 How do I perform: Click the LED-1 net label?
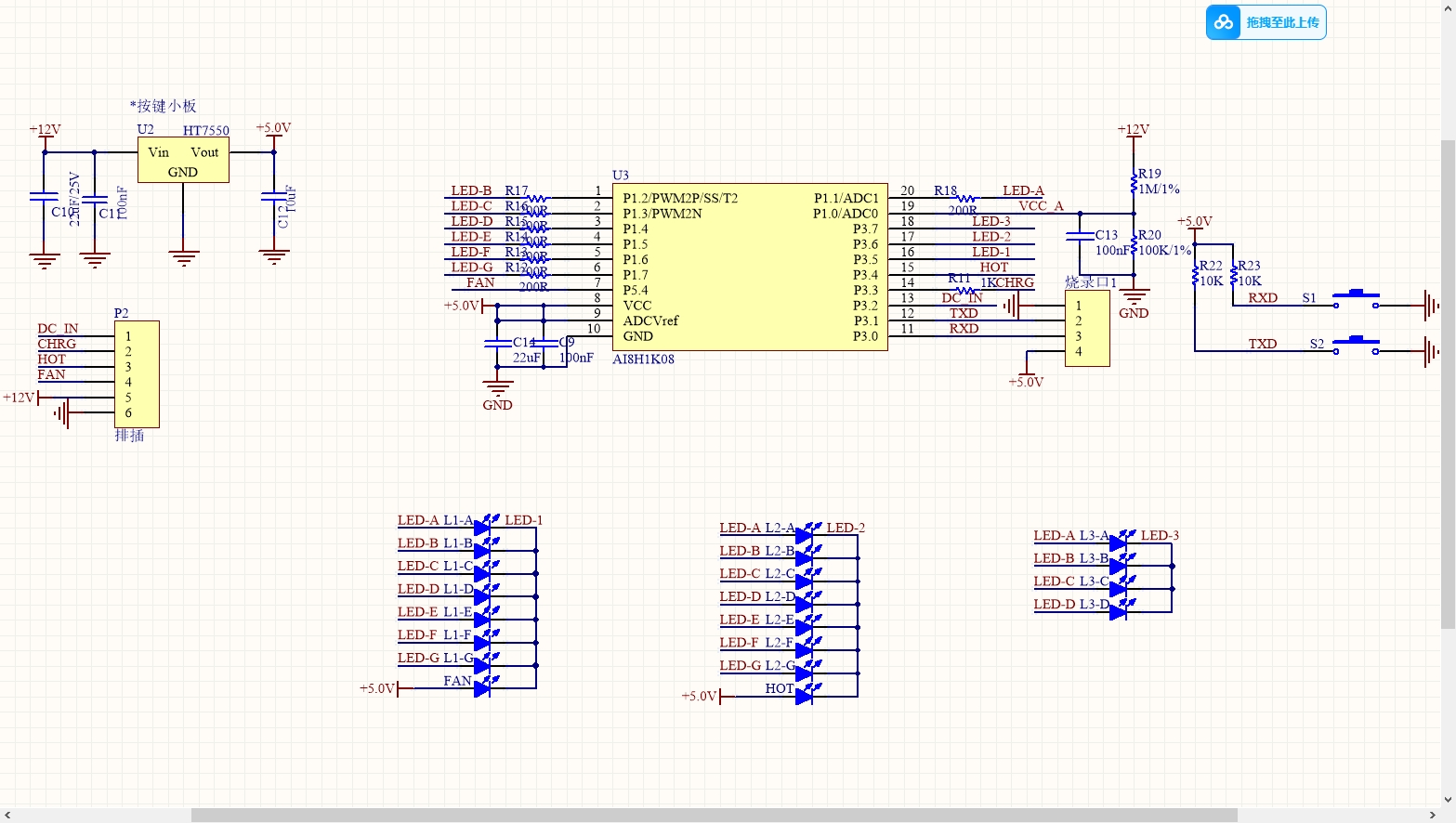pyautogui.click(x=524, y=520)
